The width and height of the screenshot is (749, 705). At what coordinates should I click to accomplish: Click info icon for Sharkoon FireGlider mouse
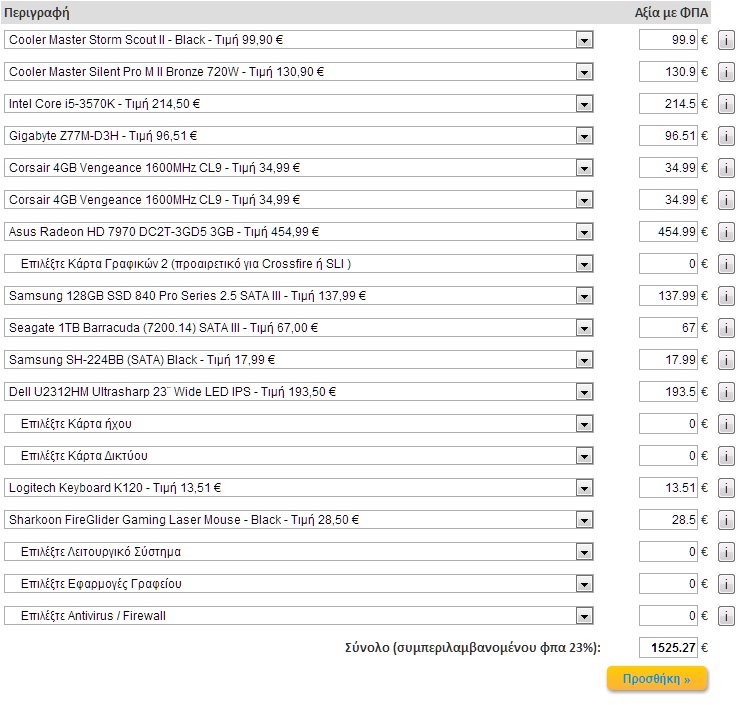[726, 520]
